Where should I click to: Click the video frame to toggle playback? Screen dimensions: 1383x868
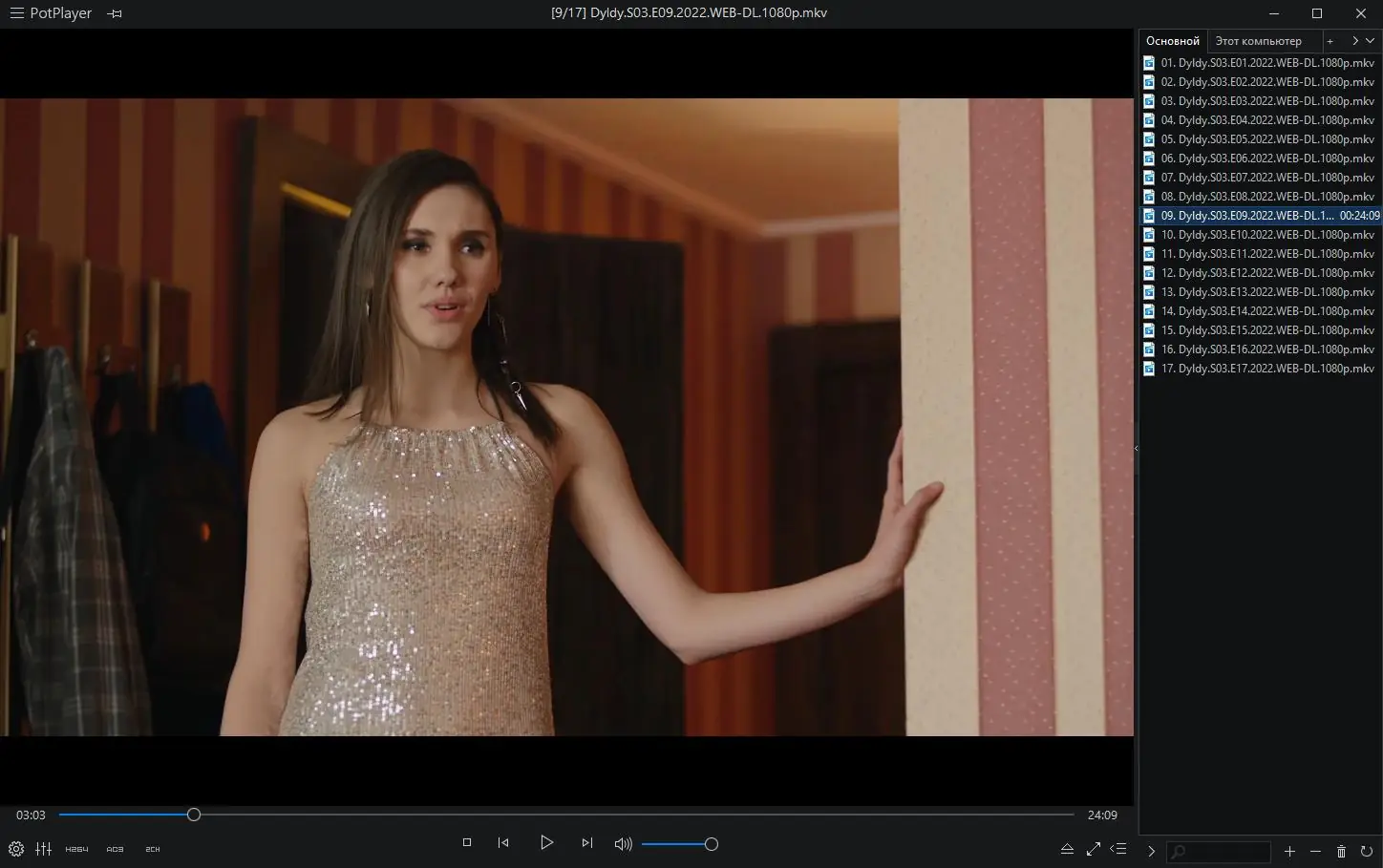pyautogui.click(x=566, y=416)
